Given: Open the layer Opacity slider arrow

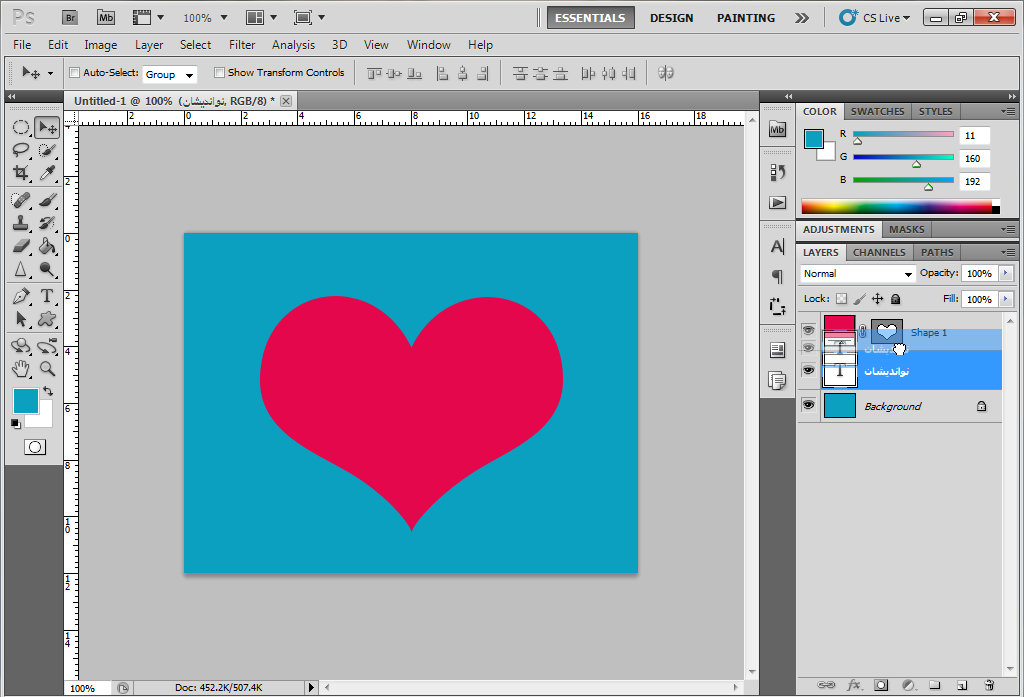Looking at the screenshot, I should (1005, 274).
